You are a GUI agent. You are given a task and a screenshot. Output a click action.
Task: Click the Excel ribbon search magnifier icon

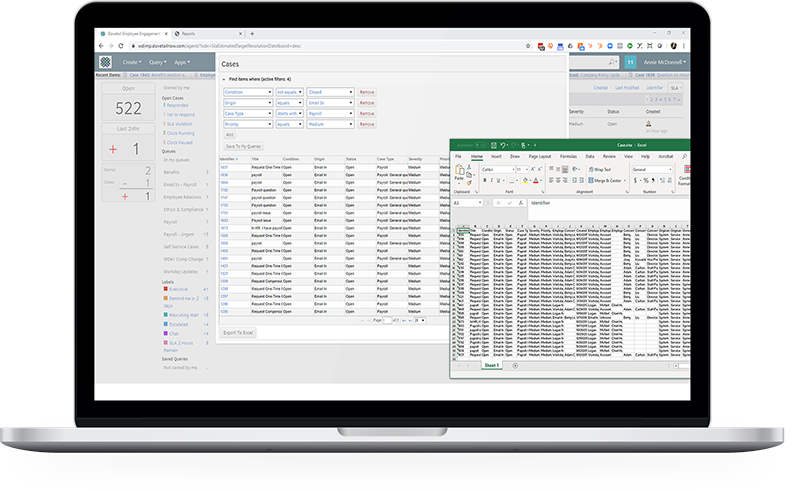tap(684, 156)
